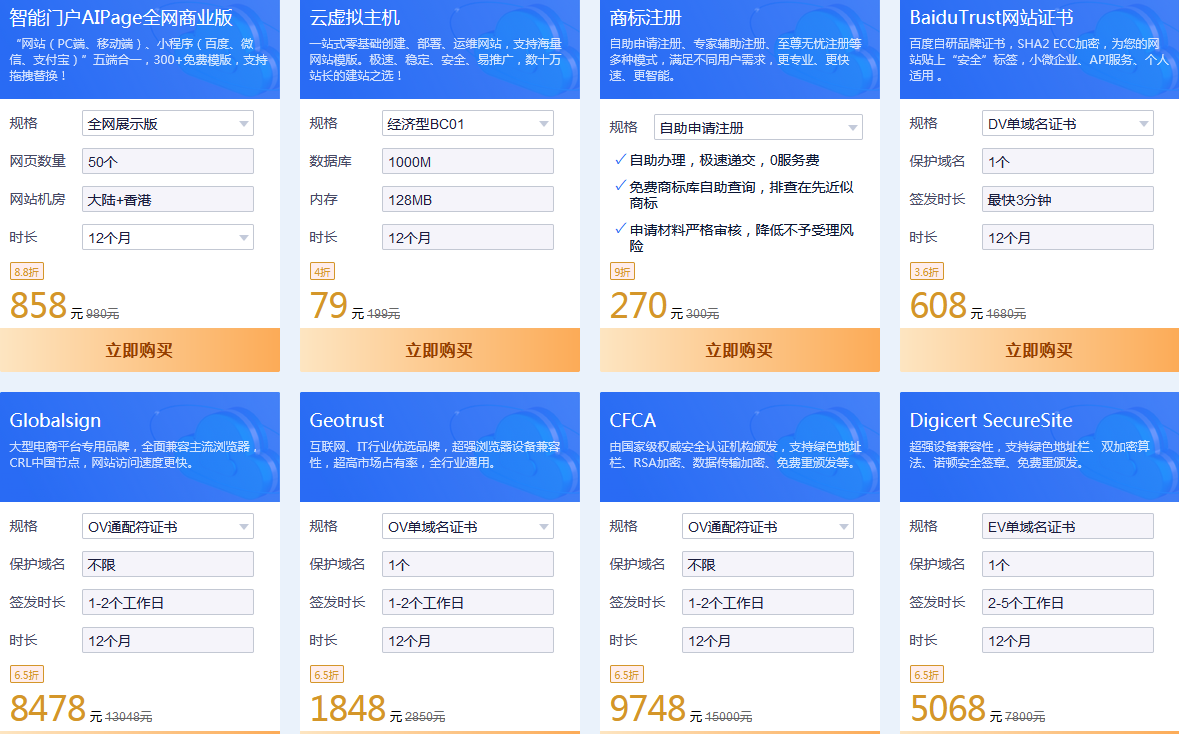Click checkmark beside 免费商标库自助查询
The image size is (1179, 734).
(620, 186)
